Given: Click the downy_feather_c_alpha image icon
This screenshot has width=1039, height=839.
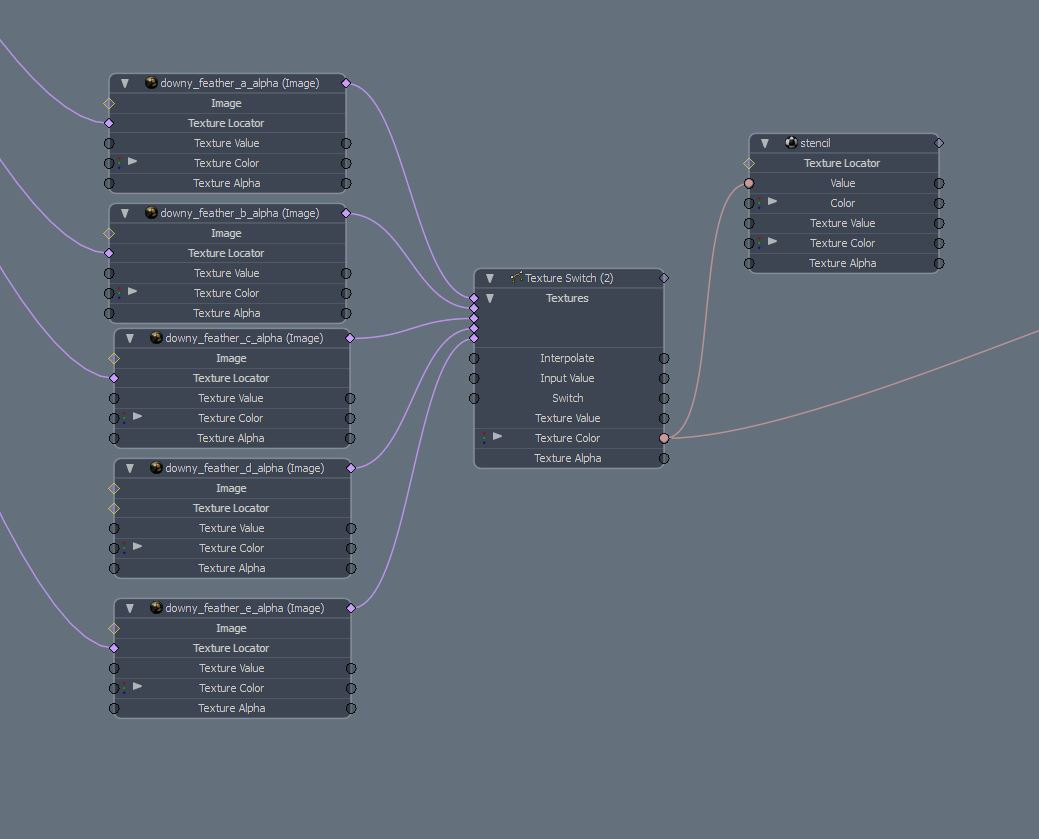Looking at the screenshot, I should tap(156, 338).
